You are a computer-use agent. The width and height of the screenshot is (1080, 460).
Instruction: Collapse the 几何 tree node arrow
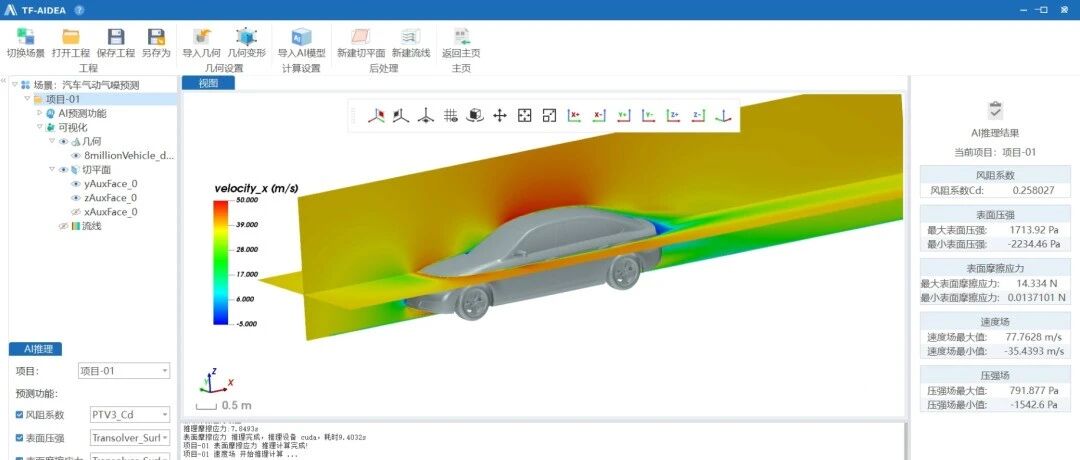click(x=52, y=141)
